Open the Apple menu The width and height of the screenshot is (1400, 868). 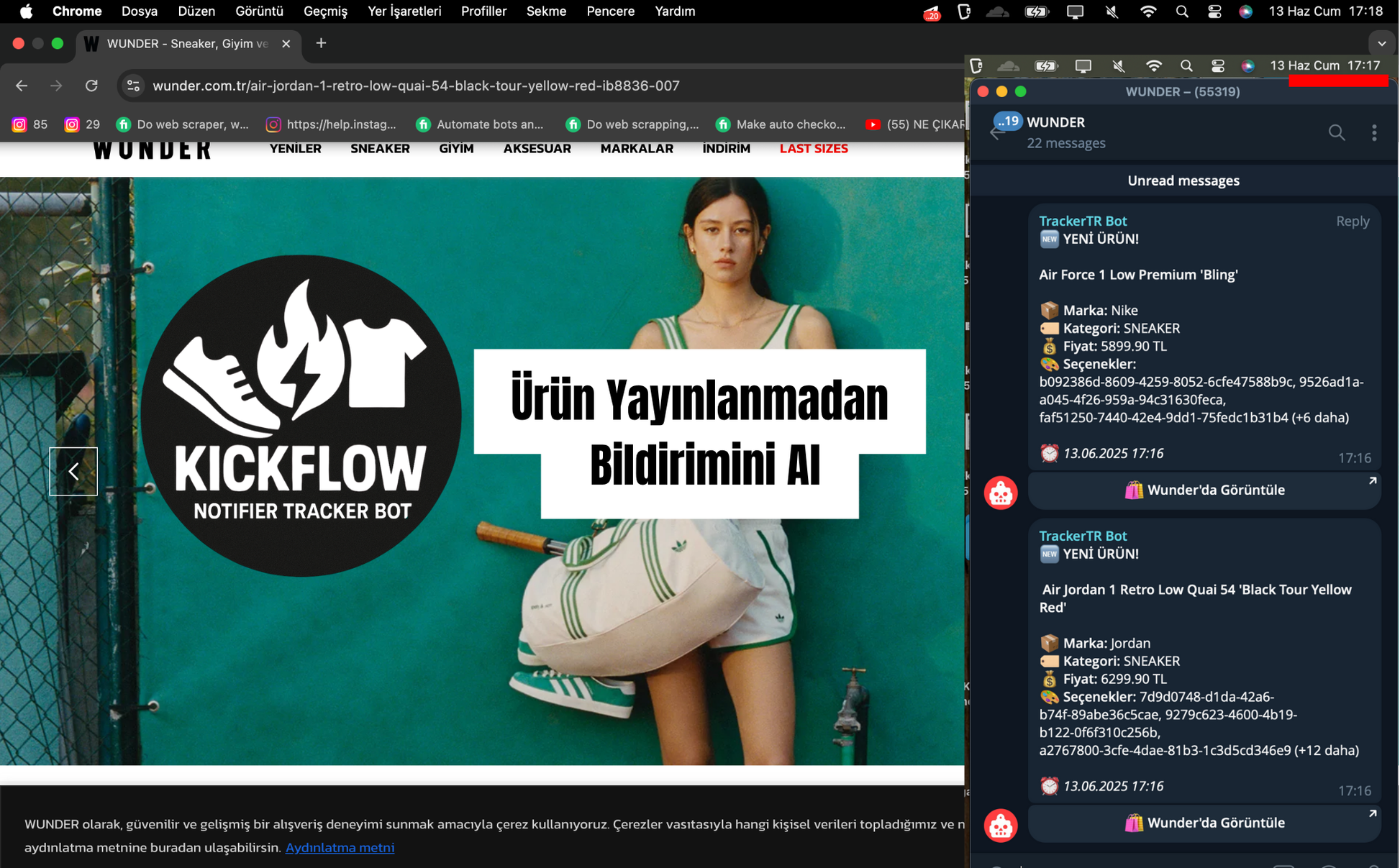pos(26,12)
